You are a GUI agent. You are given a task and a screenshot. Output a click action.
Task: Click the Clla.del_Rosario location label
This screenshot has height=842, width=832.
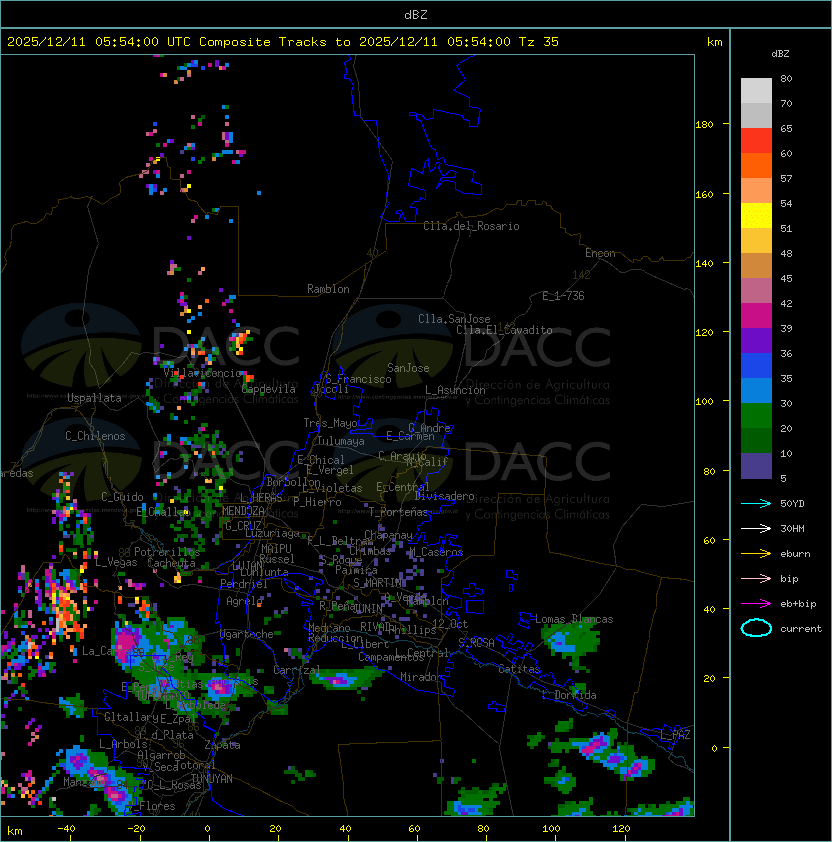click(471, 226)
